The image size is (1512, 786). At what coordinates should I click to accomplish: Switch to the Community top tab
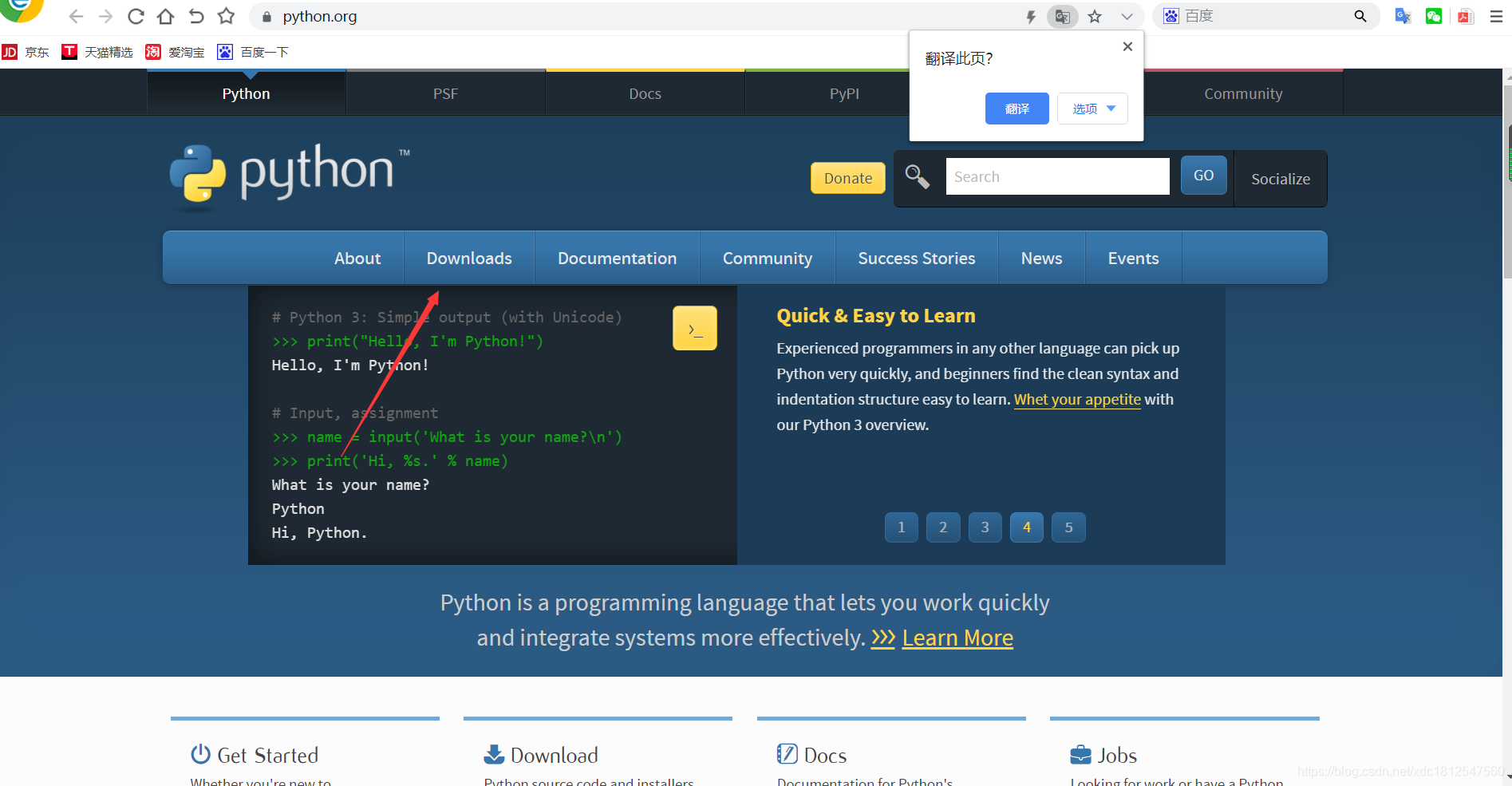coord(1244,93)
